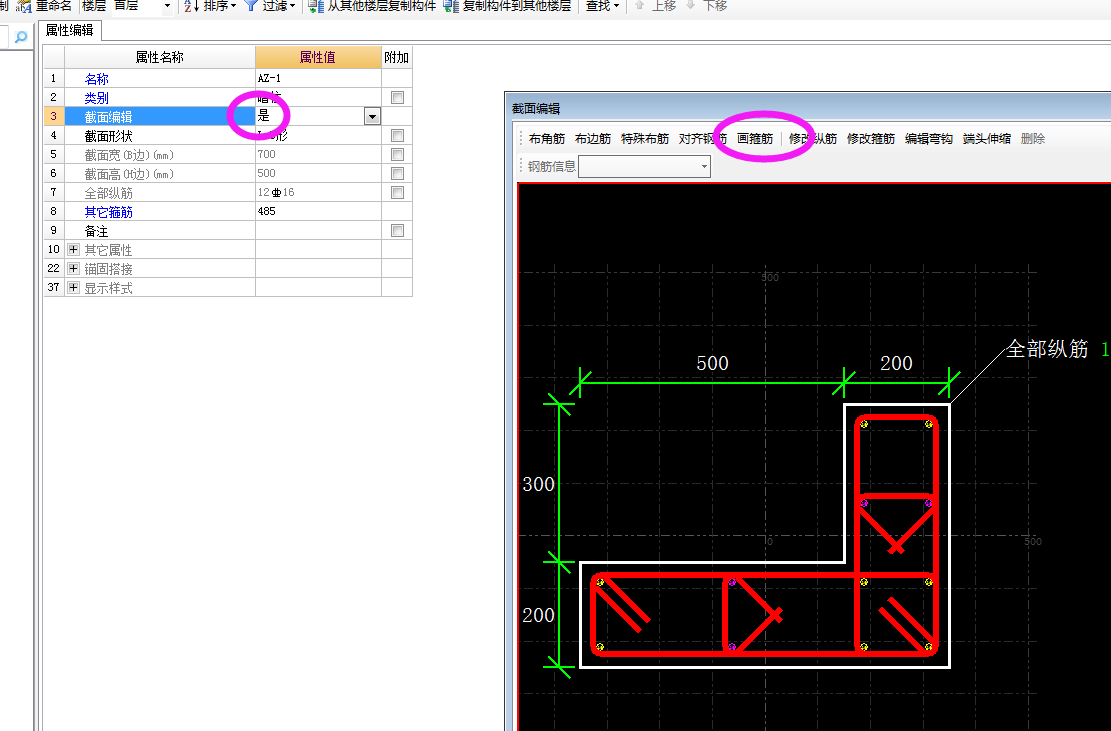Click the 布角筋 button
The image size is (1111, 731).
point(546,139)
